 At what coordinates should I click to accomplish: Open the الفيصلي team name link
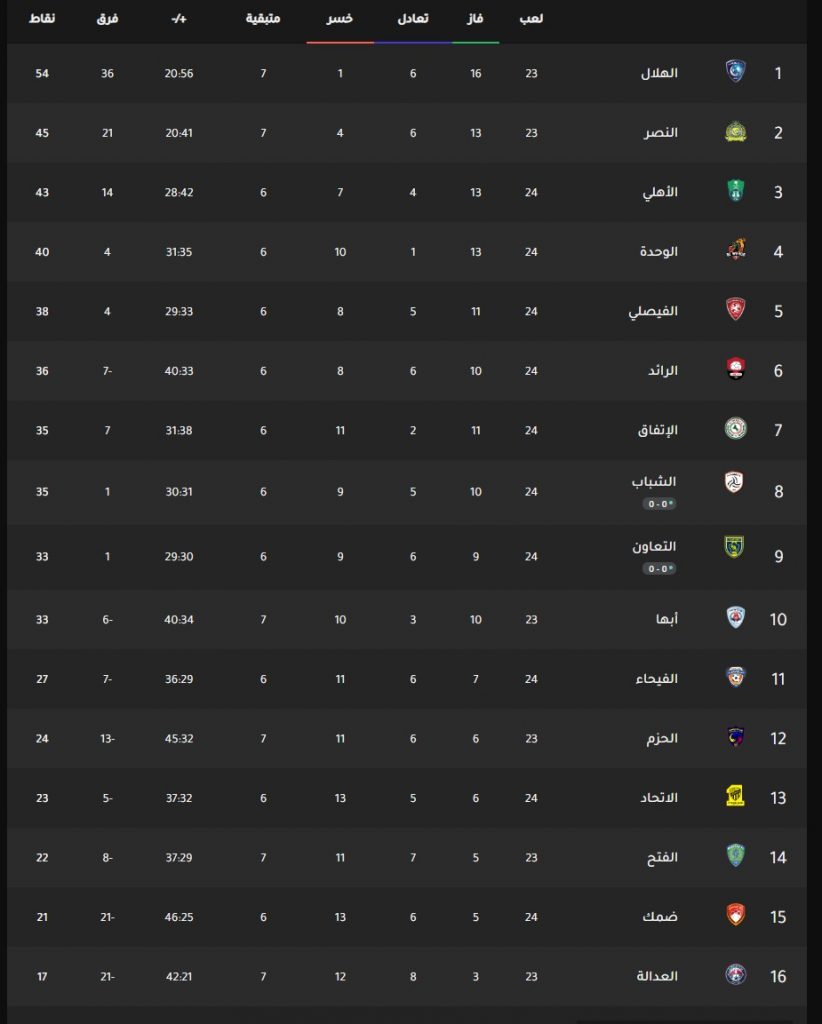tap(653, 312)
